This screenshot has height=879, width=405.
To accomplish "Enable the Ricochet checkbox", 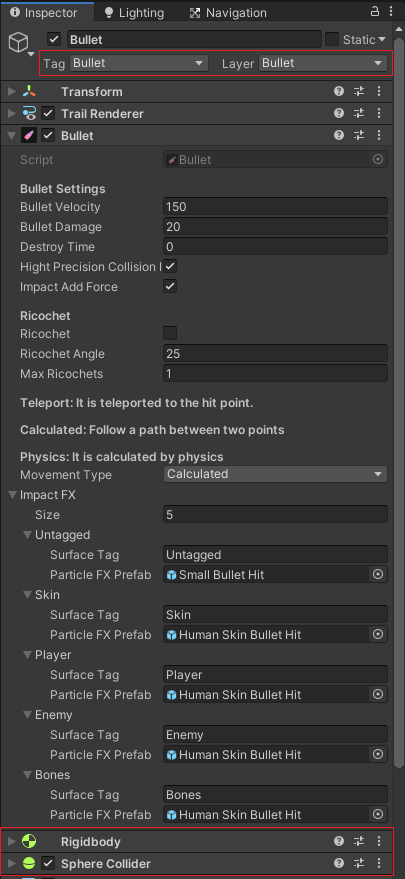I will (x=170, y=334).
